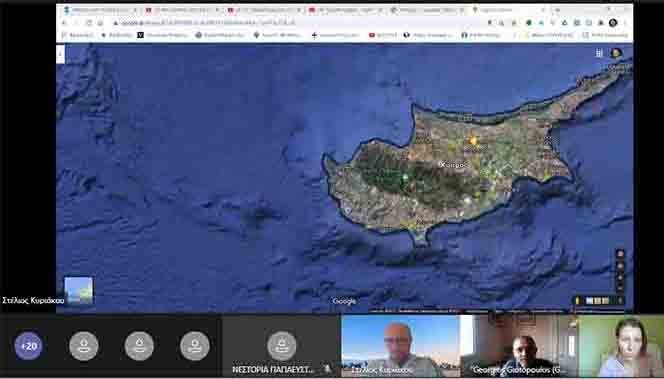Switch to the first browser tab
Screen dimensions: 664x379
point(100,9)
